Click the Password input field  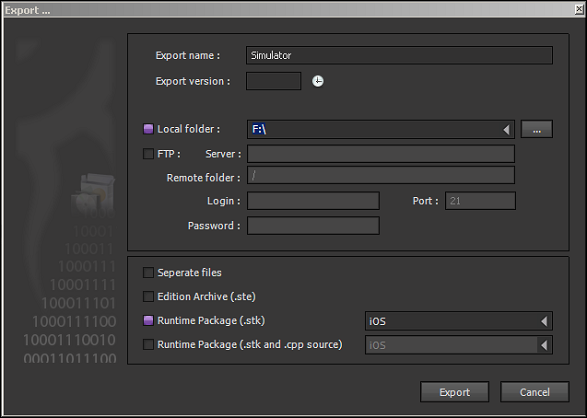(x=313, y=226)
